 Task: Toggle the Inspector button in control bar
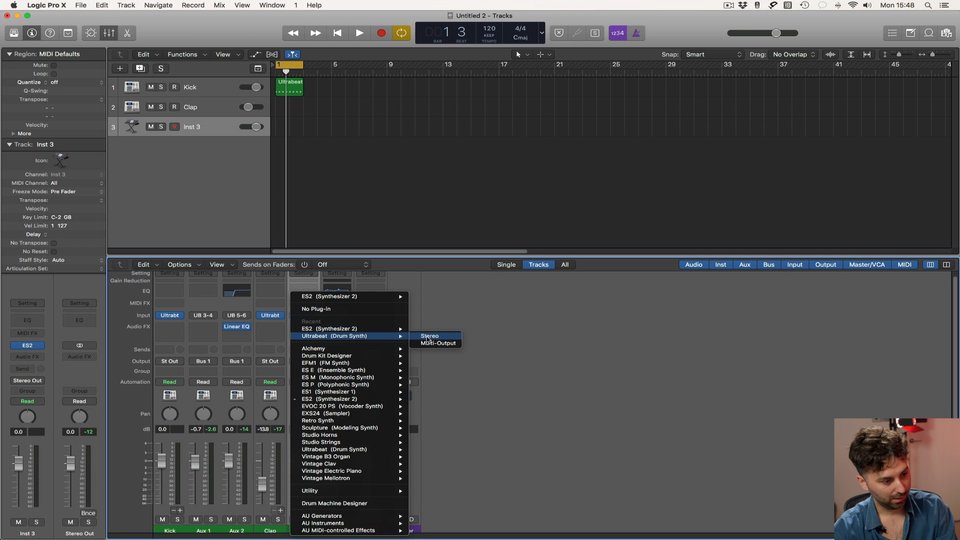coord(32,33)
